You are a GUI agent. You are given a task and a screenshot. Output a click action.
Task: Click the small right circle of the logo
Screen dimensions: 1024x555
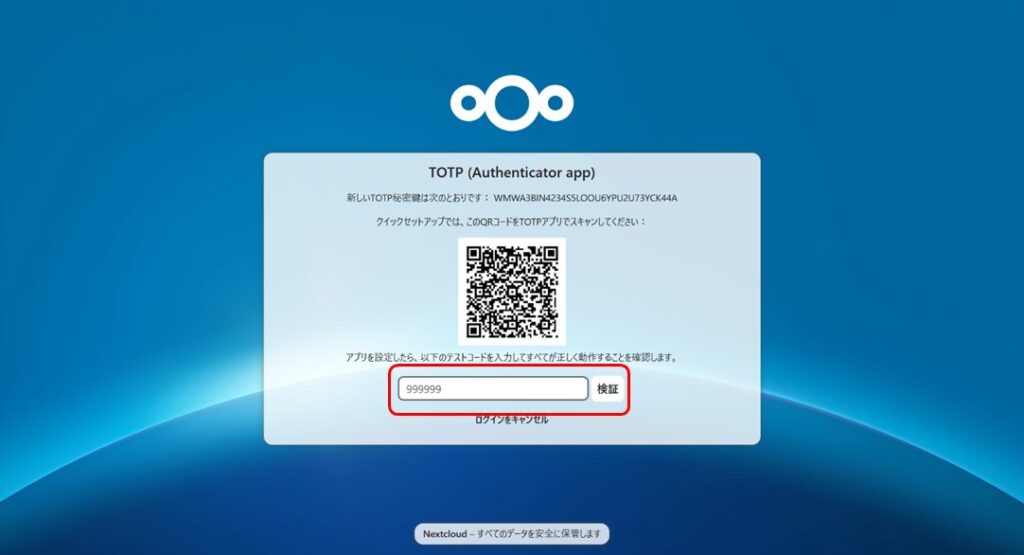556,103
